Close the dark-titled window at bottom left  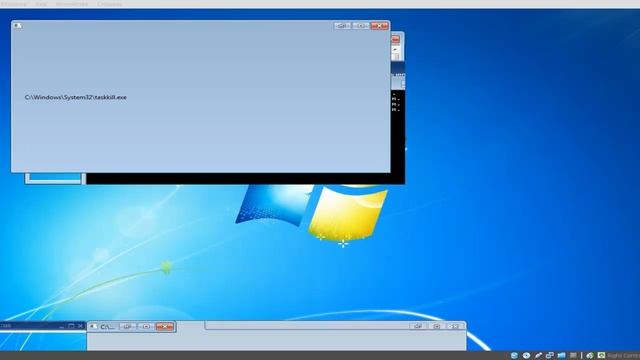(x=80, y=326)
